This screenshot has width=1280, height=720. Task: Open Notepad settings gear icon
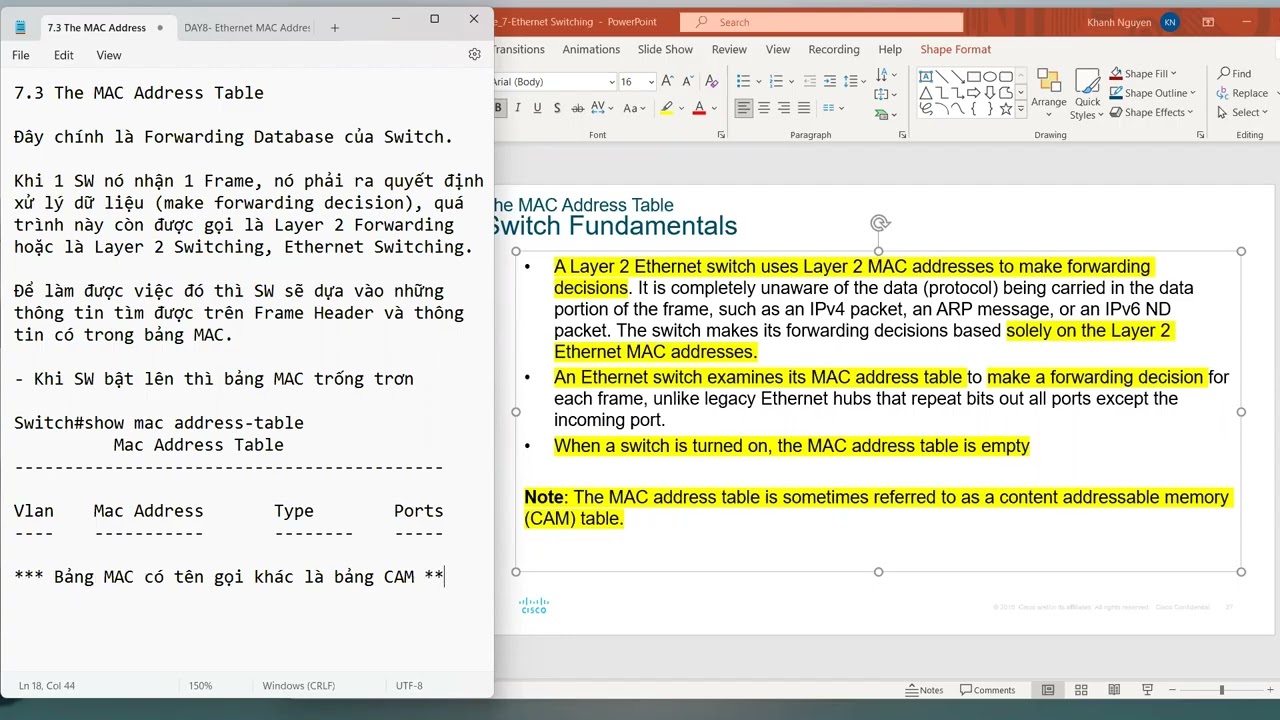tap(474, 55)
